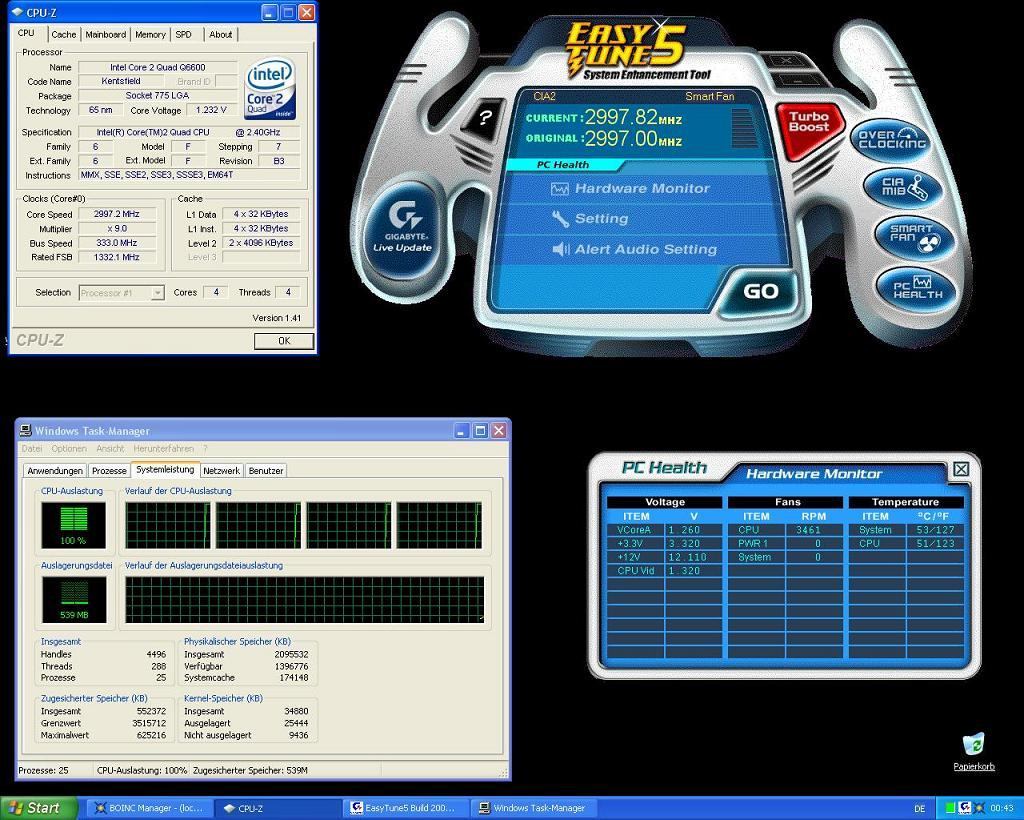Switch to CPU-Z in the taskbar
Screen dimensions: 1024x820
(278, 808)
